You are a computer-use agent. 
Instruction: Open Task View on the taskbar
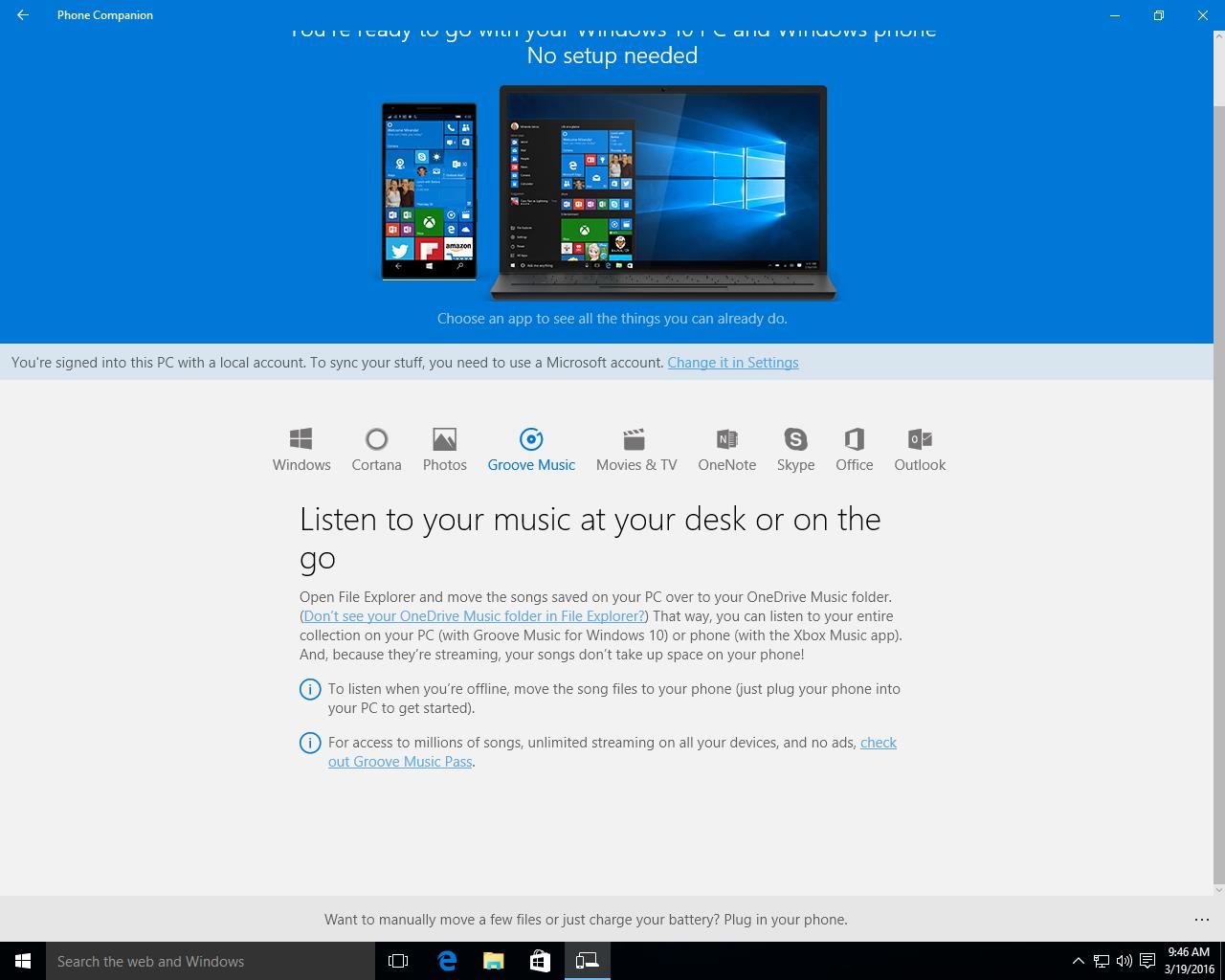(x=398, y=961)
